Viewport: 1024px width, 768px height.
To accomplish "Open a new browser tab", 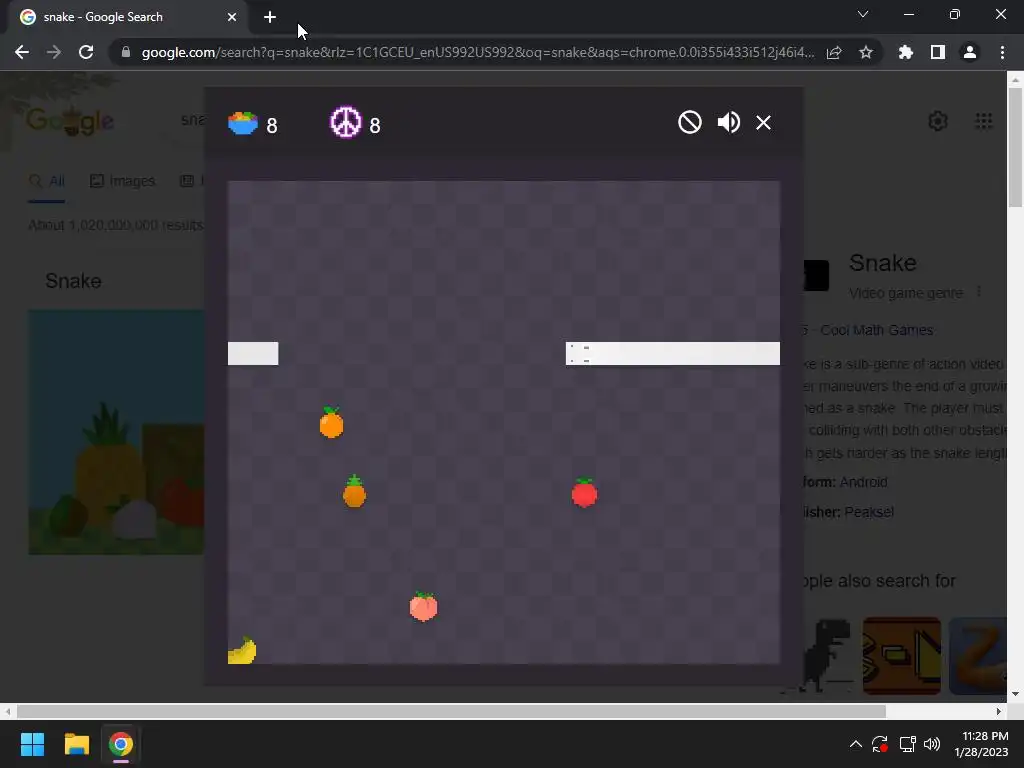I will (x=270, y=17).
